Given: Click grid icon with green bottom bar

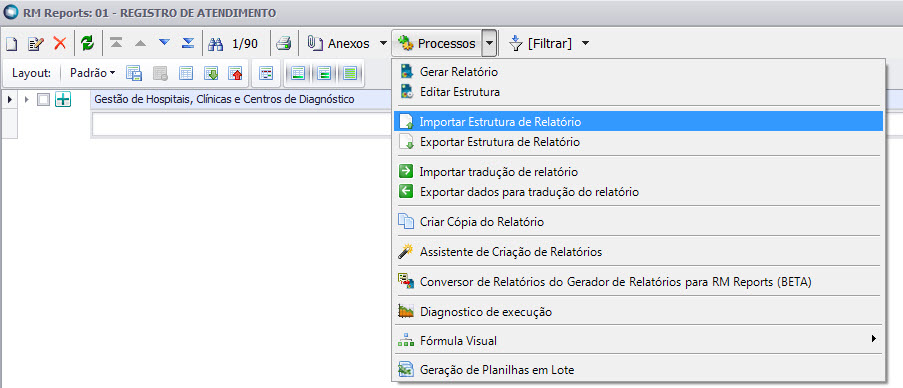Looking at the screenshot, I should pos(298,74).
